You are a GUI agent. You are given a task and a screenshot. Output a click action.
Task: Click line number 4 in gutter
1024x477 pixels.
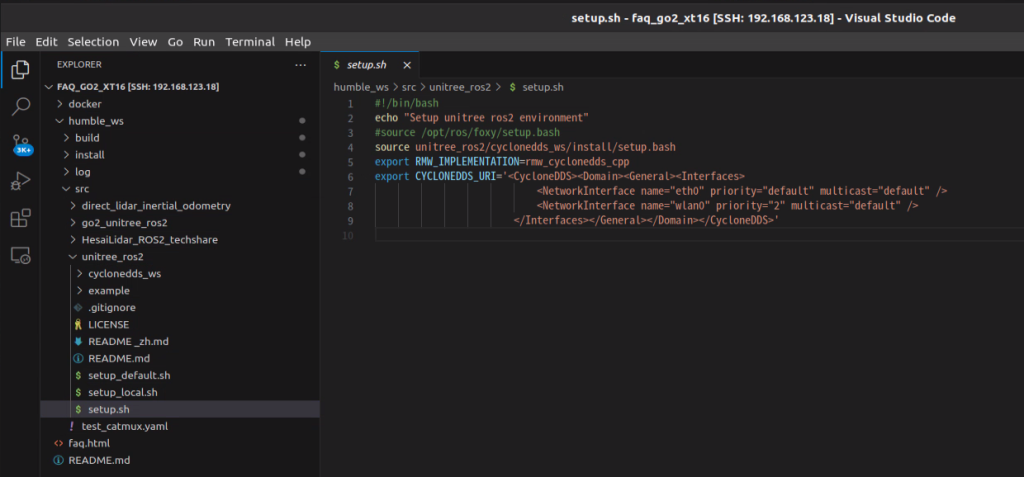pyautogui.click(x=350, y=147)
